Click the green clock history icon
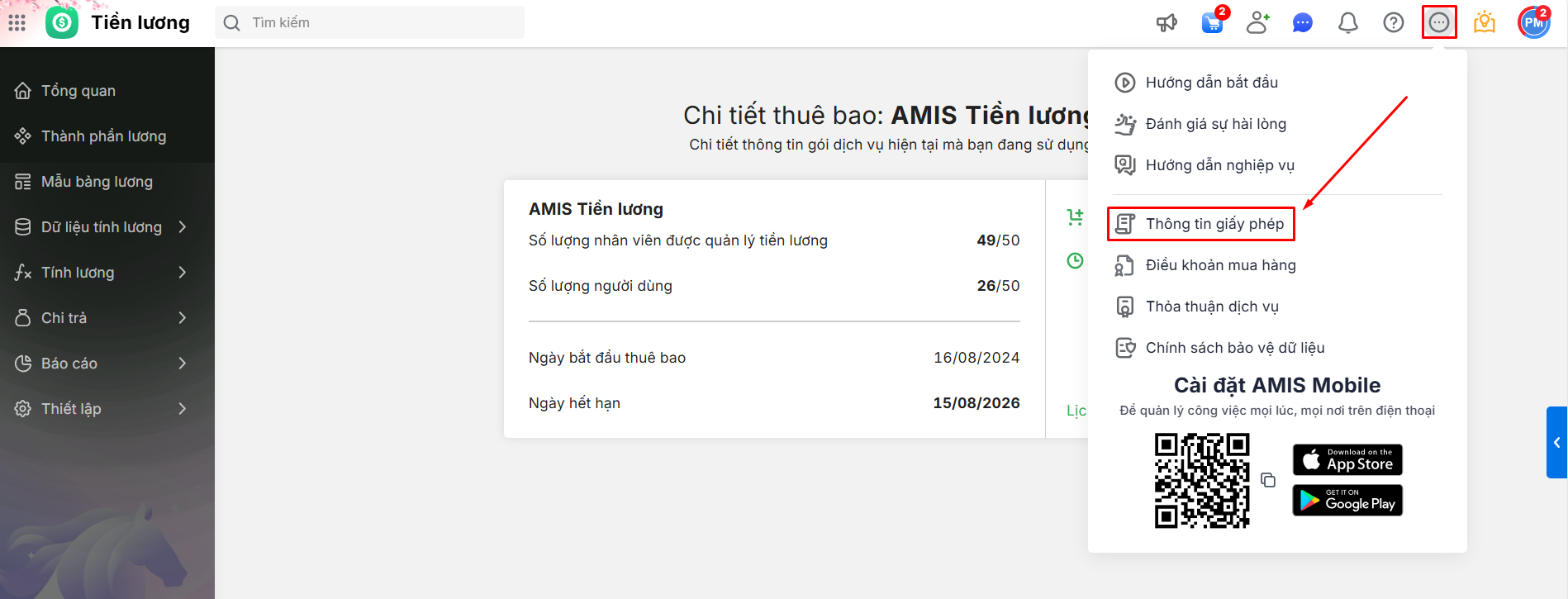The width and height of the screenshot is (1568, 599). tap(1075, 261)
